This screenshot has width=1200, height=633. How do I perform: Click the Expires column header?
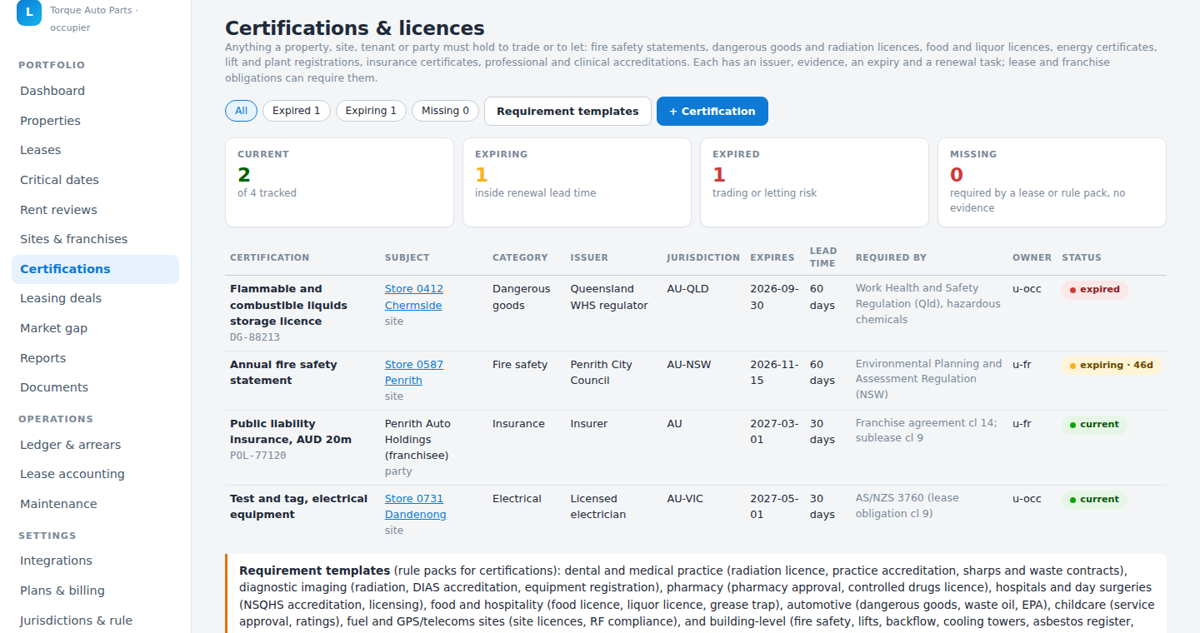772,258
